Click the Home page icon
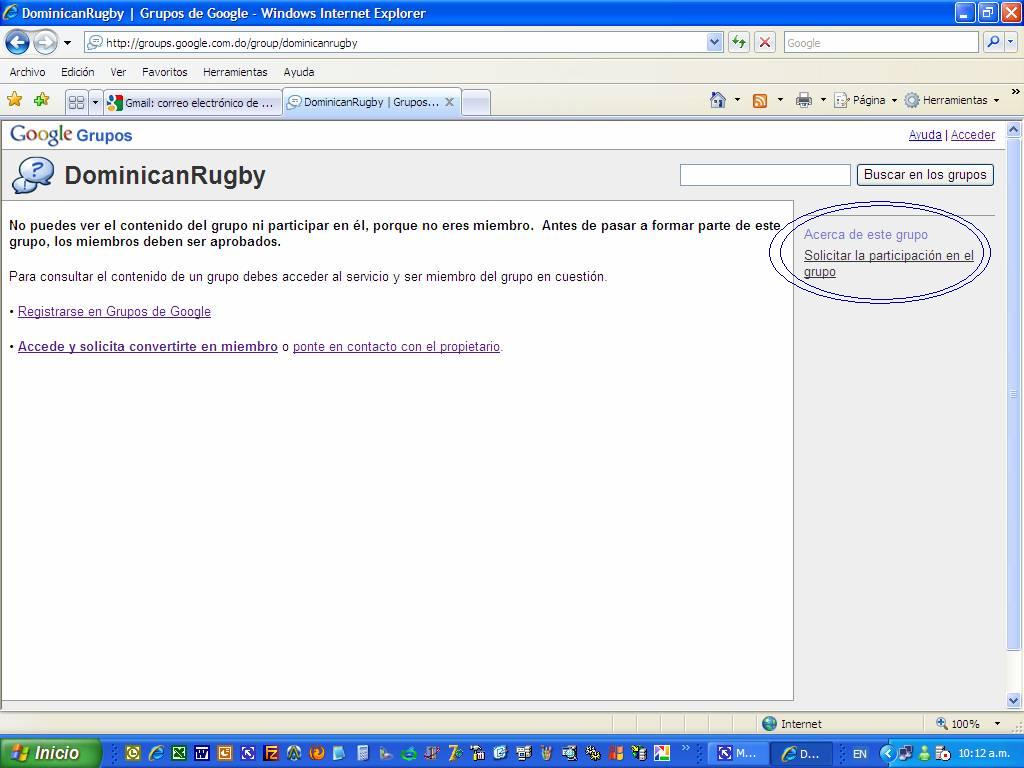The height and width of the screenshot is (768, 1024). (x=718, y=100)
